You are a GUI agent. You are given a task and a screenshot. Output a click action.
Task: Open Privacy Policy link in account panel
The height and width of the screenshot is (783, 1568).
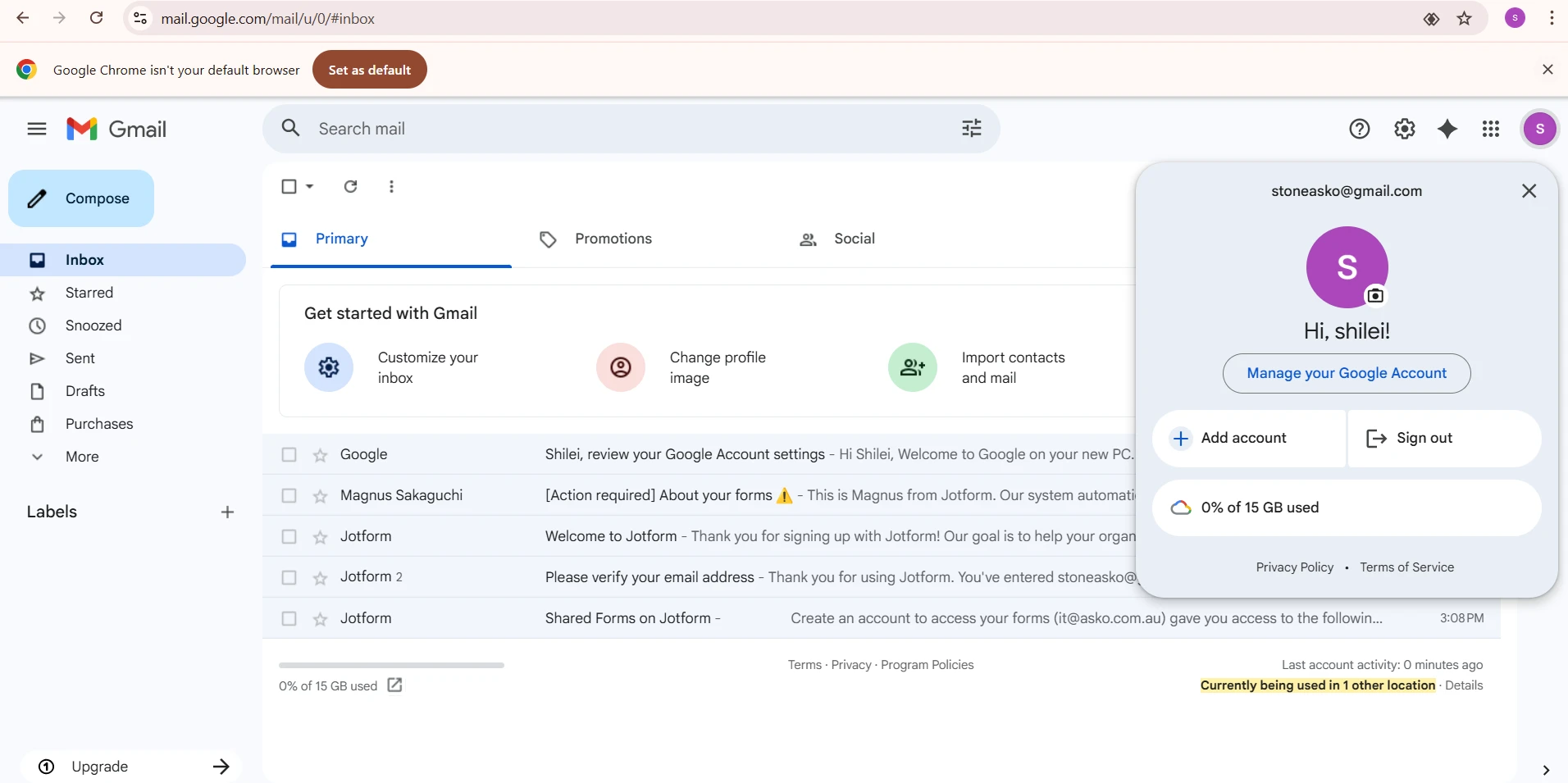[x=1295, y=567]
